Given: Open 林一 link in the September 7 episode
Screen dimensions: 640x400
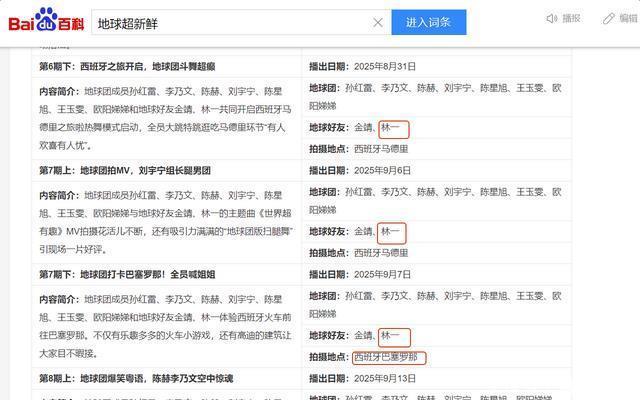Looking at the screenshot, I should 392,336.
